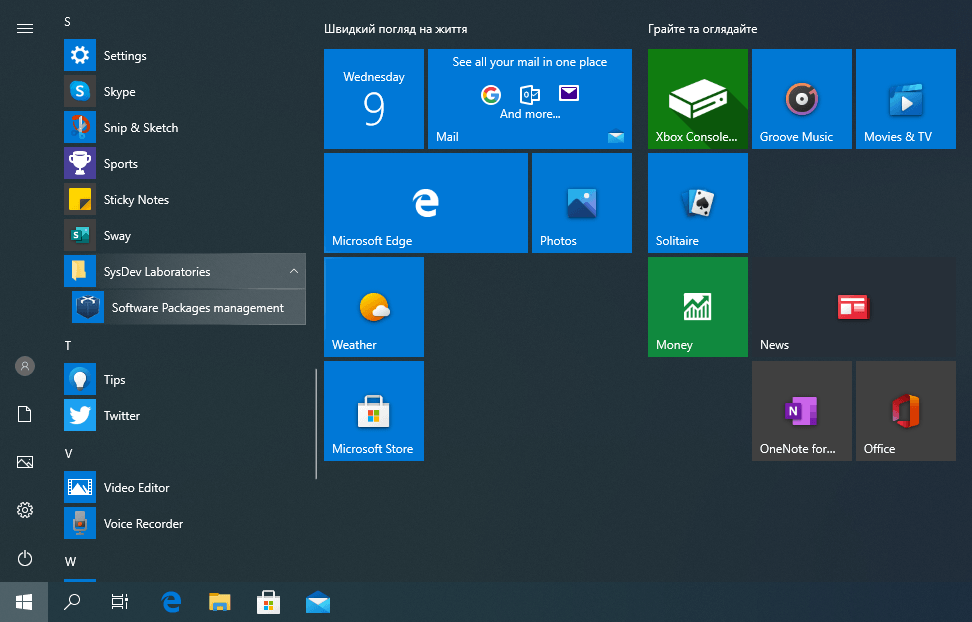Click the 'Швидкий погляд на життя' group title

[395, 29]
